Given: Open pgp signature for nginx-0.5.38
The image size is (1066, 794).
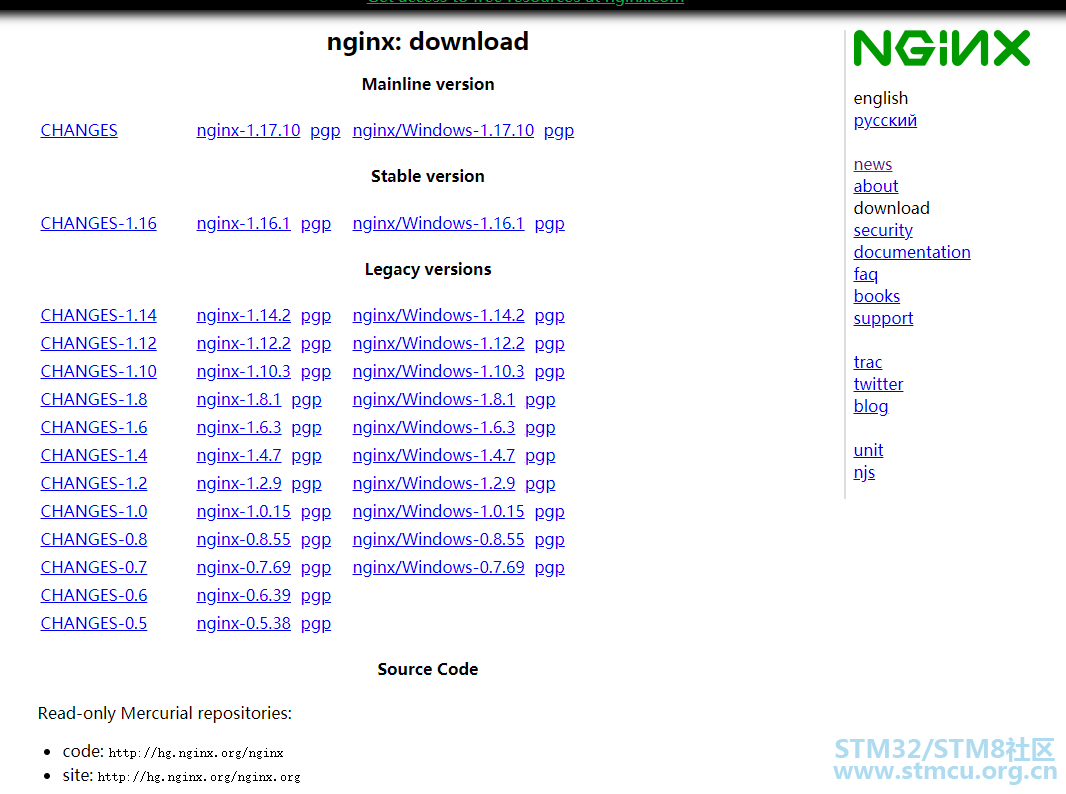Looking at the screenshot, I should click(316, 624).
